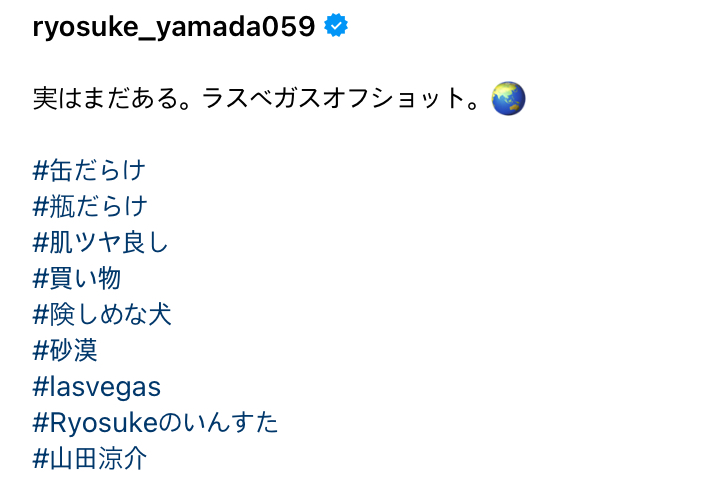The height and width of the screenshot is (478, 708).
Task: Tap the verified checkmark beside the username
Action: 337,27
